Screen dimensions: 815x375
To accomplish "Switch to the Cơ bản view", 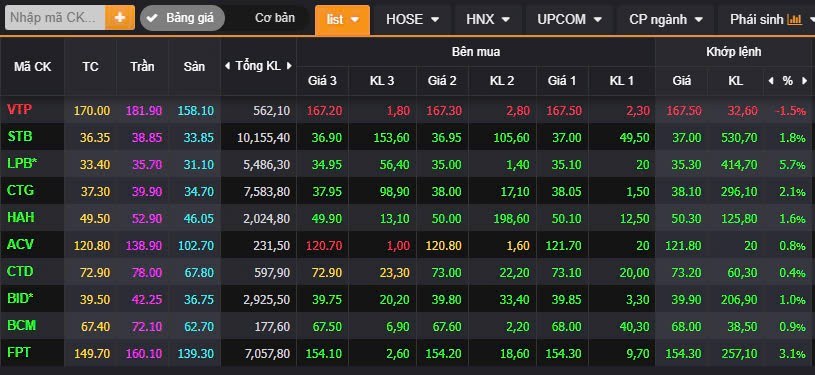I will (x=274, y=18).
